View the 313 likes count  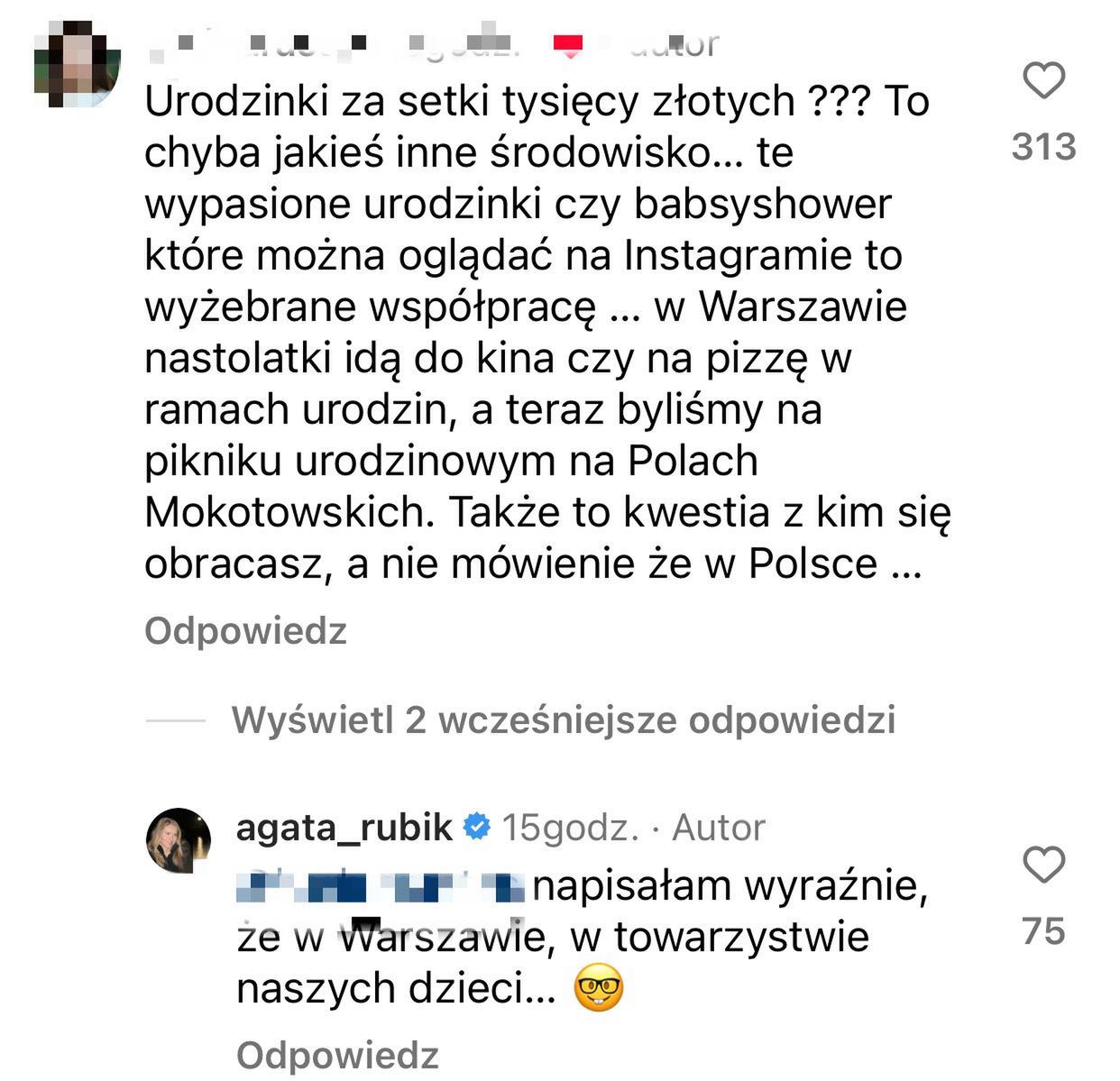tap(1043, 147)
